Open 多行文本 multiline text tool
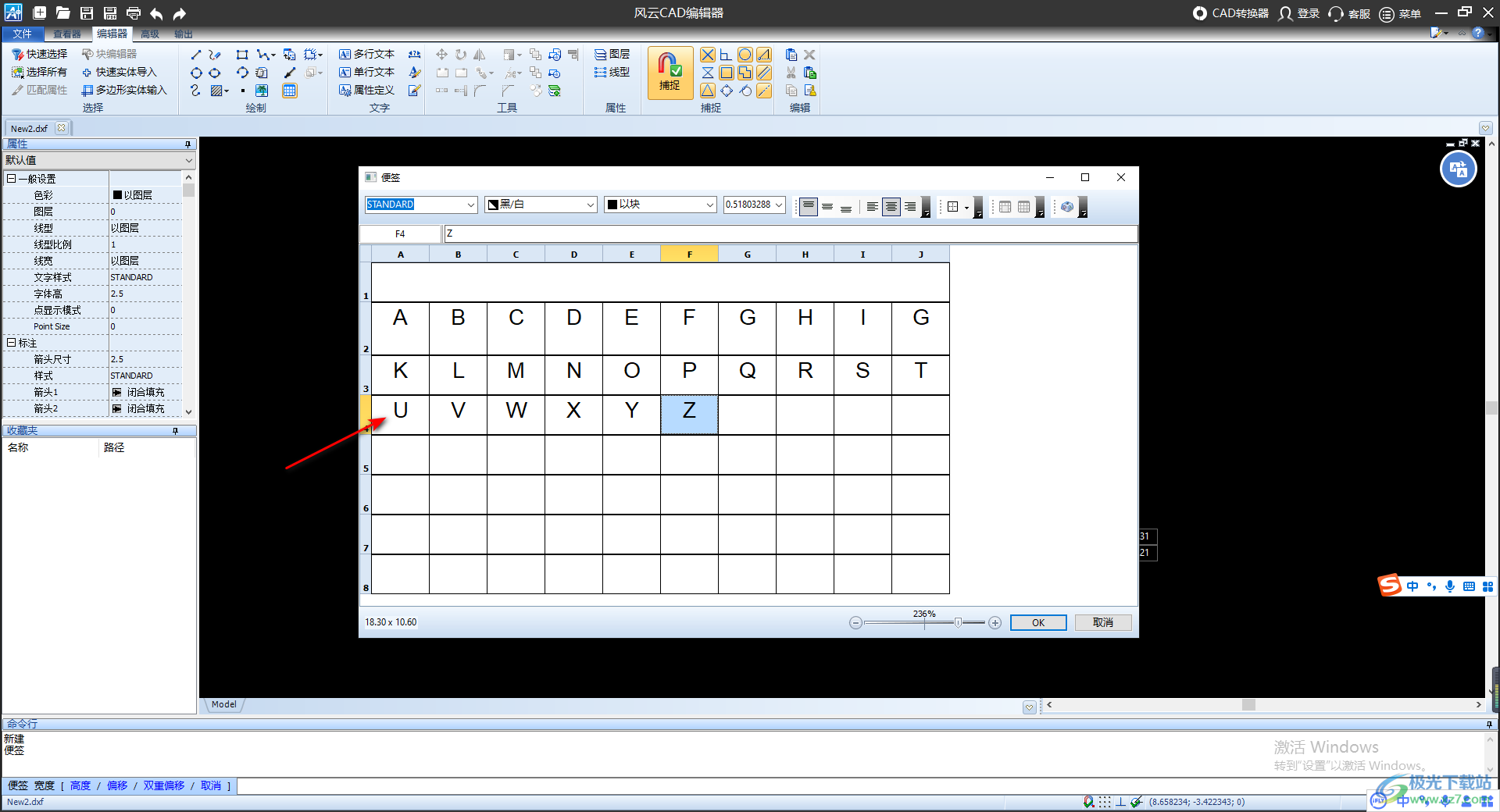The image size is (1500, 812). [367, 55]
